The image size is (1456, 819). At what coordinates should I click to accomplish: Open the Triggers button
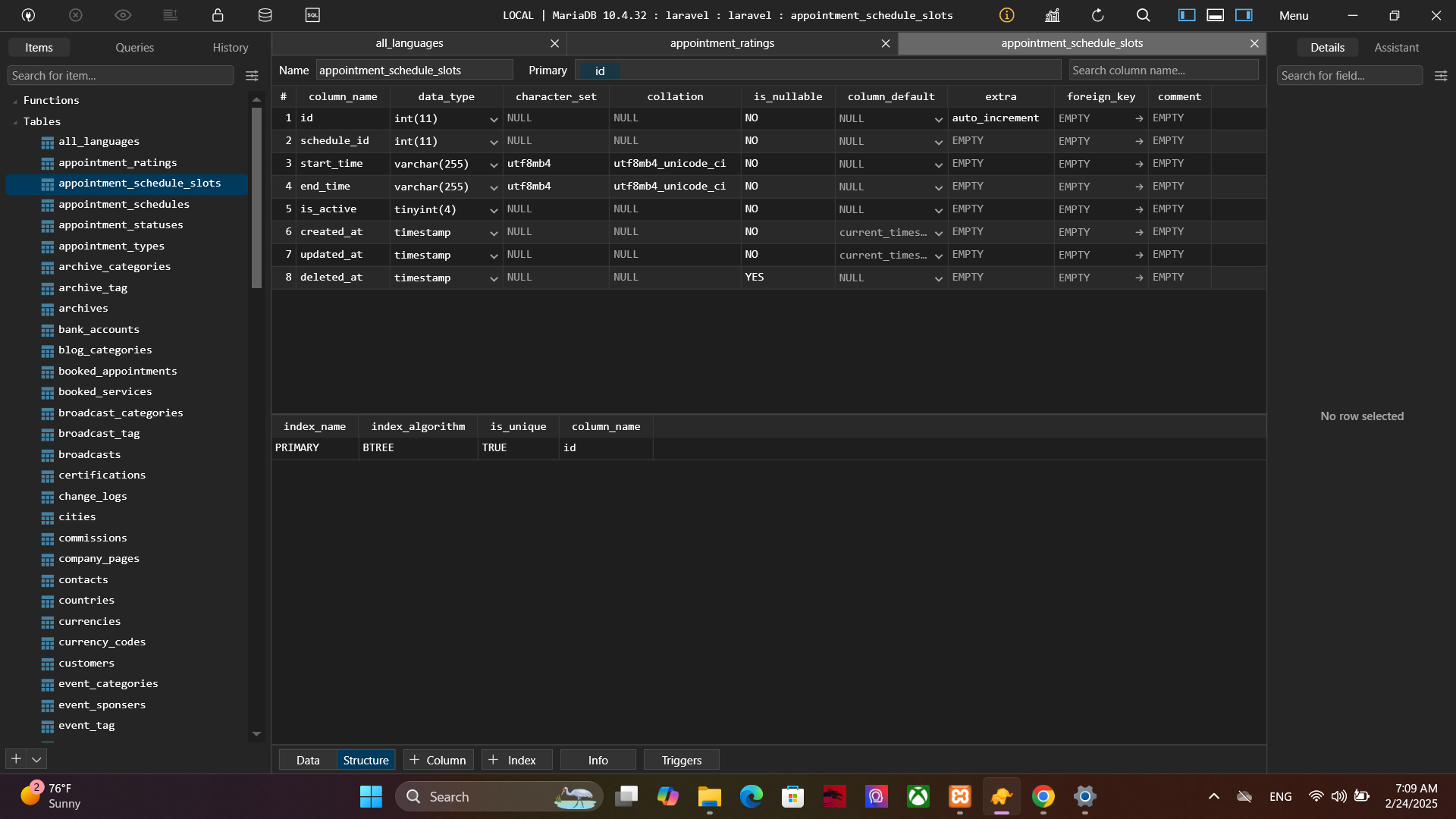click(681, 760)
